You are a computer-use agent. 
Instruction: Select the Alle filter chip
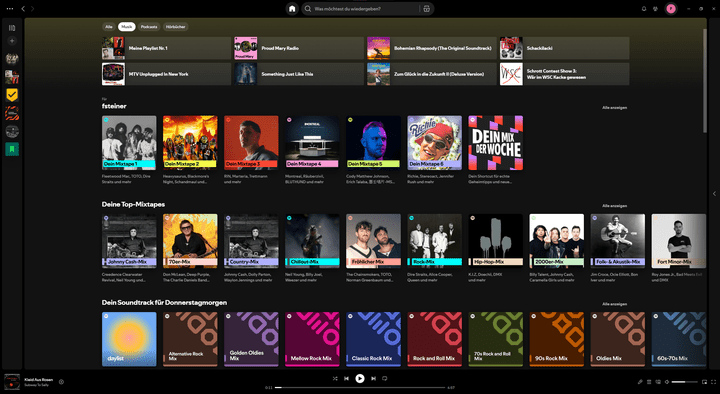coord(109,27)
